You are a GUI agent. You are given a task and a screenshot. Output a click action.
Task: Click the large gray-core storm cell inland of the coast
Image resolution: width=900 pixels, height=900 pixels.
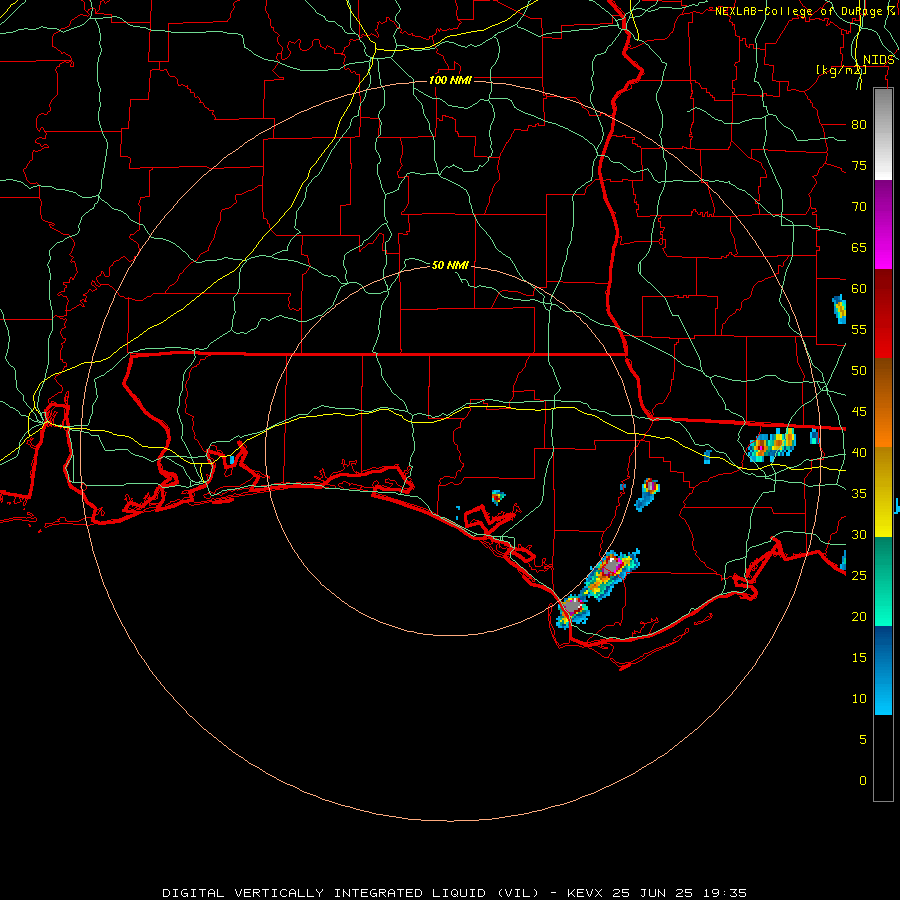(611, 574)
